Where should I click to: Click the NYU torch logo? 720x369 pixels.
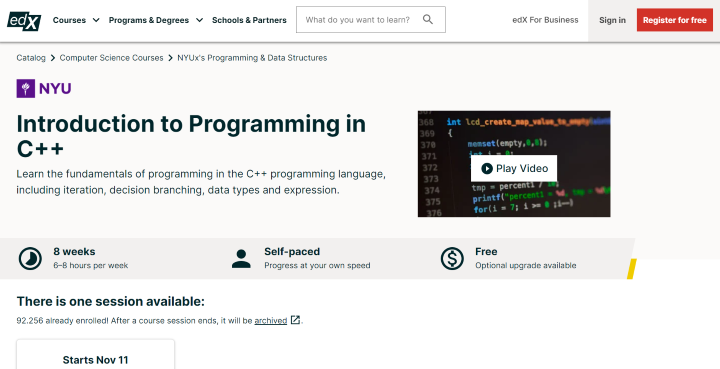point(26,88)
